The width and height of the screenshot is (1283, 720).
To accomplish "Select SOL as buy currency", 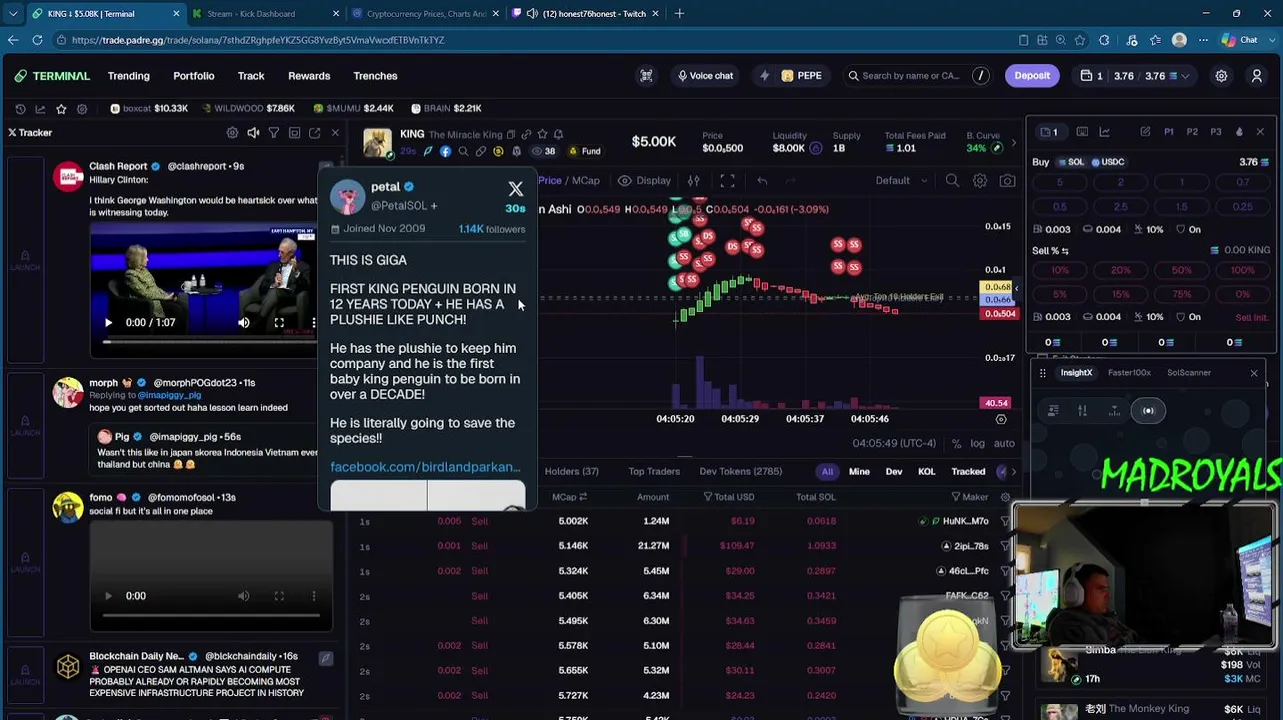I will coord(1070,162).
